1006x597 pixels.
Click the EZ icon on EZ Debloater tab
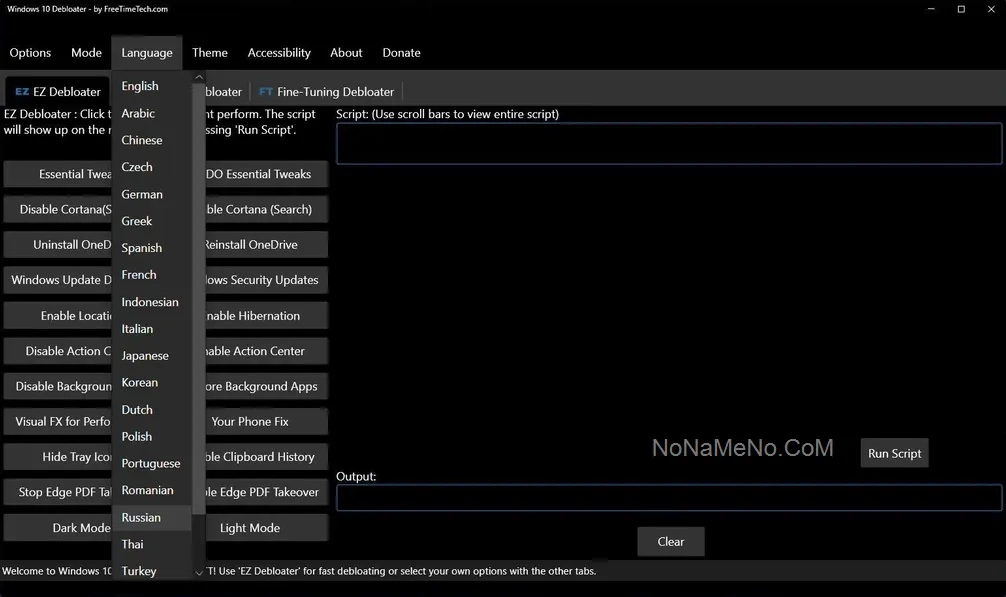(x=22, y=92)
